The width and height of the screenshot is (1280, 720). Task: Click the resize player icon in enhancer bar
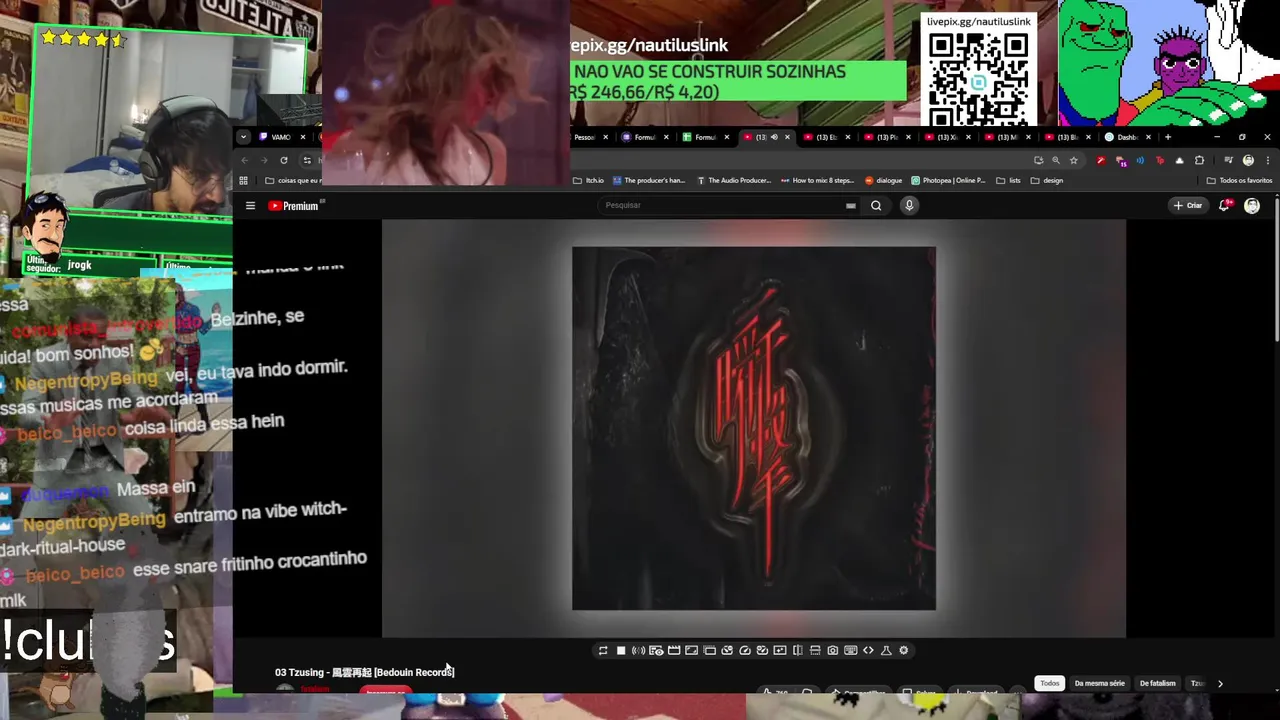tap(691, 650)
